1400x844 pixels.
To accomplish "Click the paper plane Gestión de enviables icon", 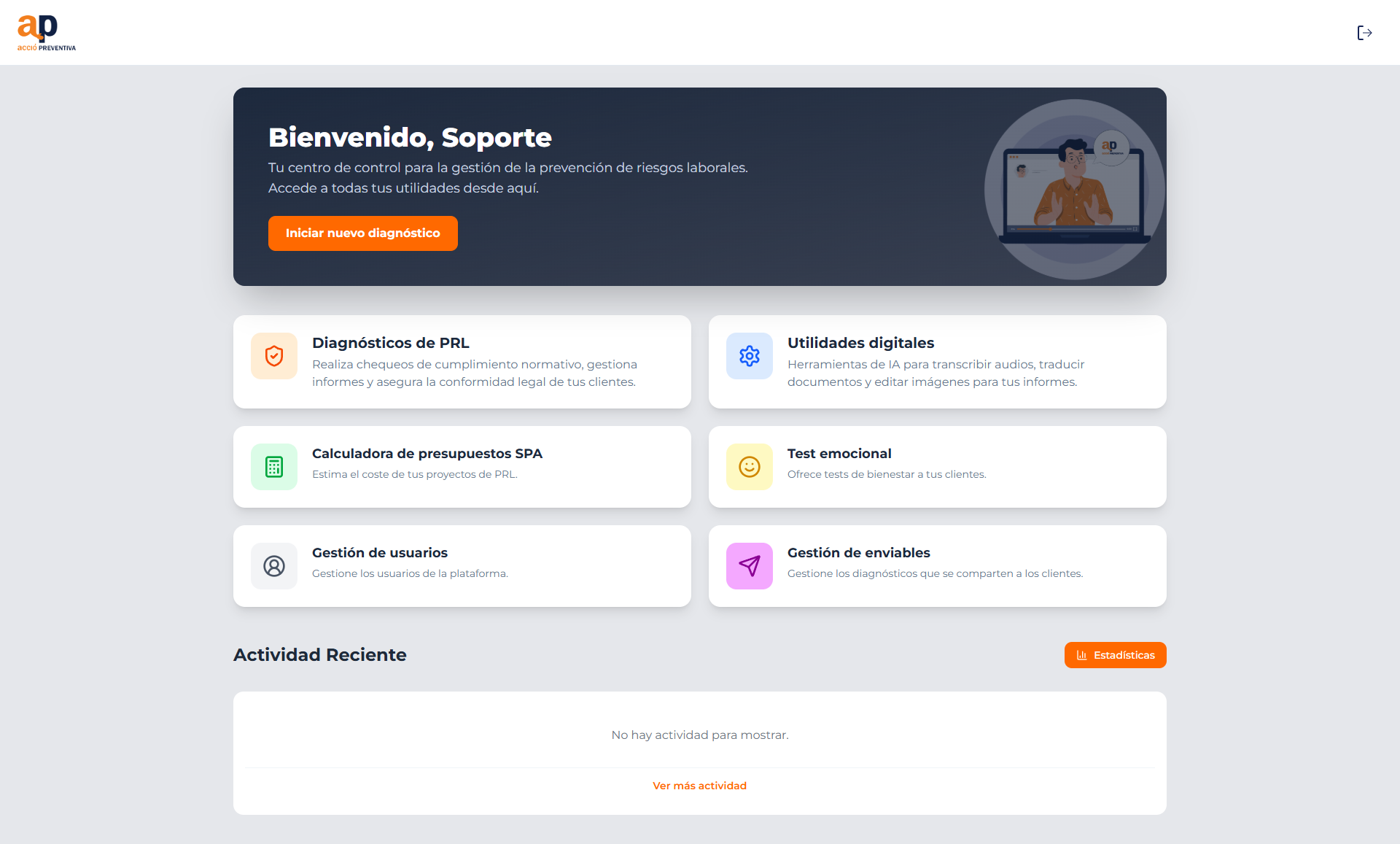I will click(750, 566).
